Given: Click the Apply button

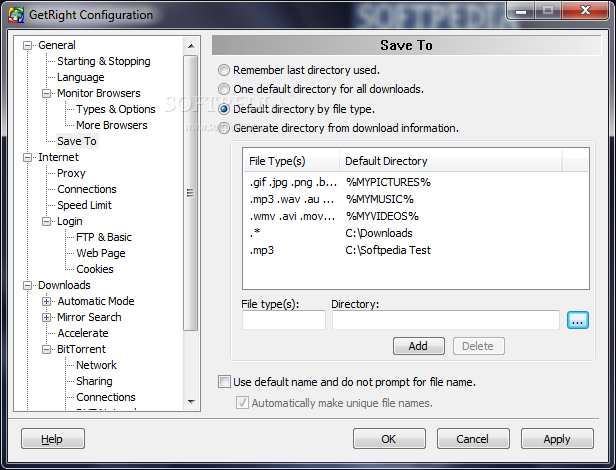Looking at the screenshot, I should tap(557, 439).
